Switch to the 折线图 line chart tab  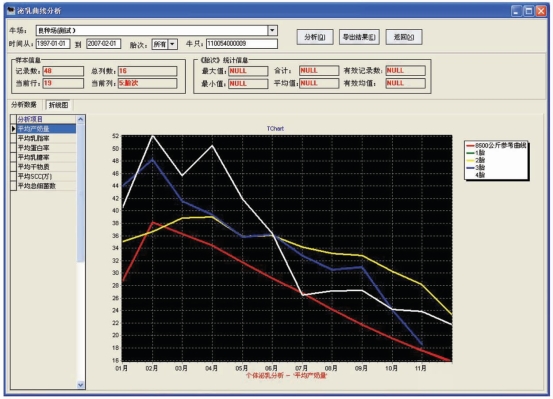[58, 105]
